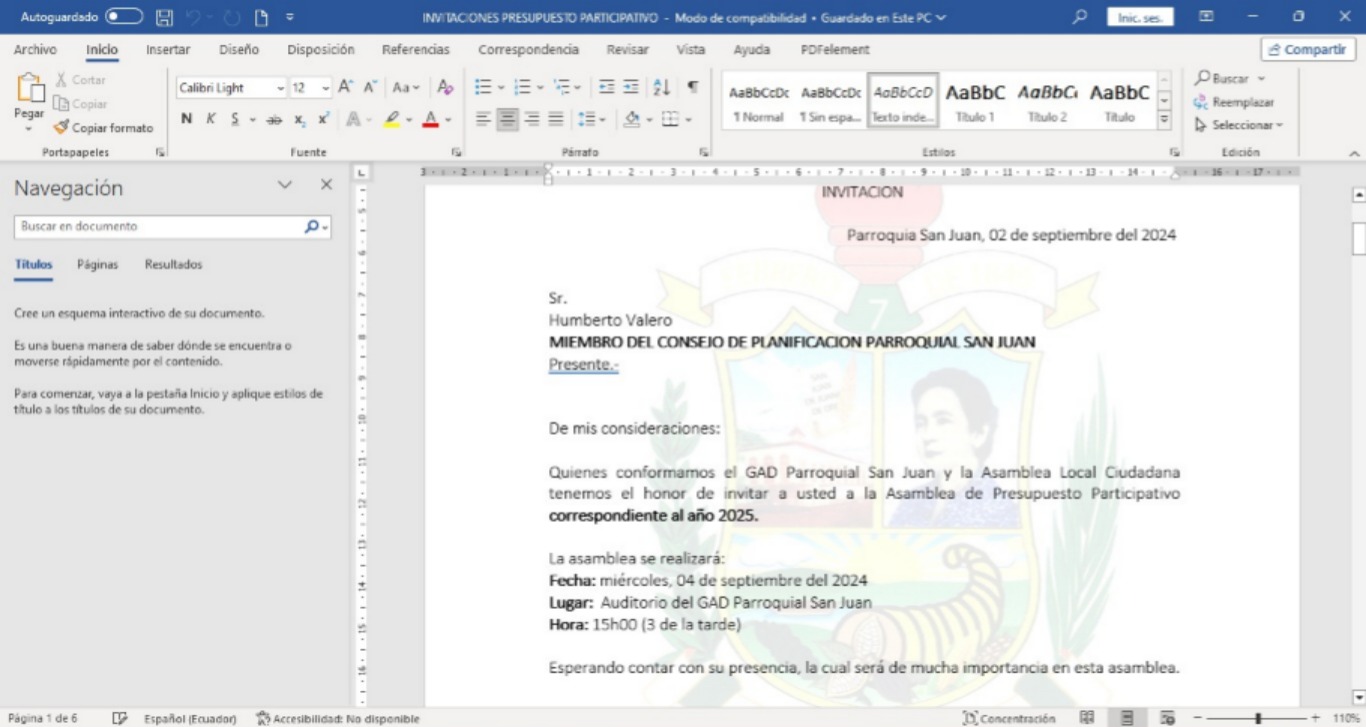Click the sort A-Z icon

[x=661, y=88]
